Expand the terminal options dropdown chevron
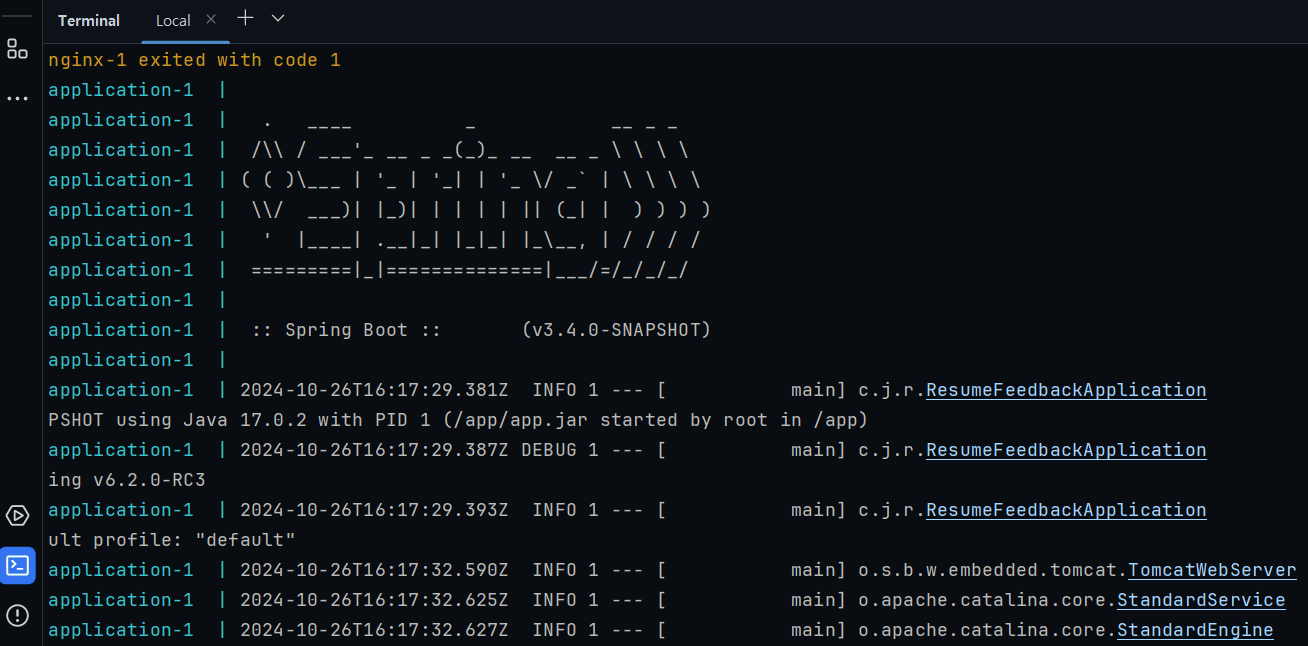 point(278,19)
